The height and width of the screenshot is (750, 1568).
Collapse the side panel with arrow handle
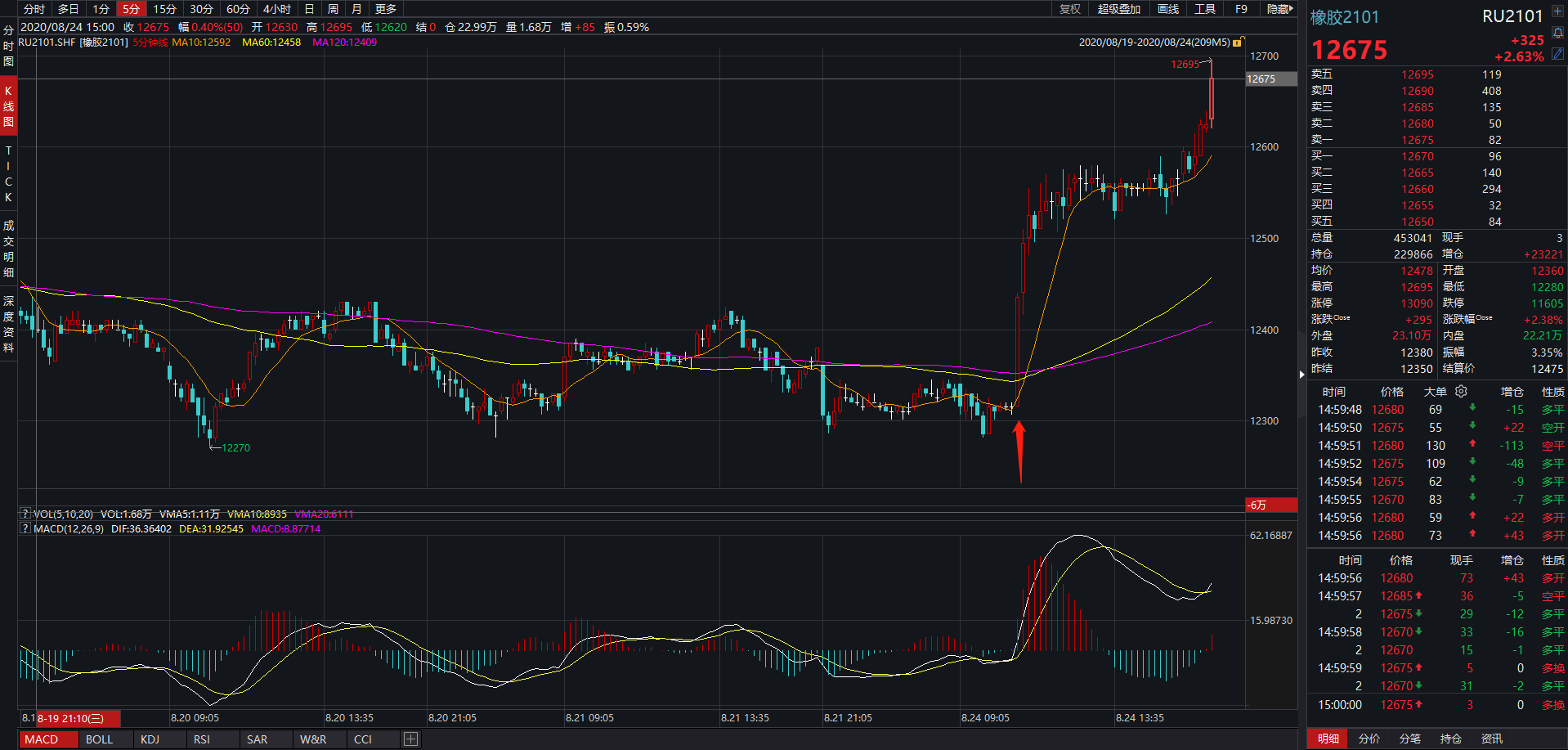tap(1302, 375)
